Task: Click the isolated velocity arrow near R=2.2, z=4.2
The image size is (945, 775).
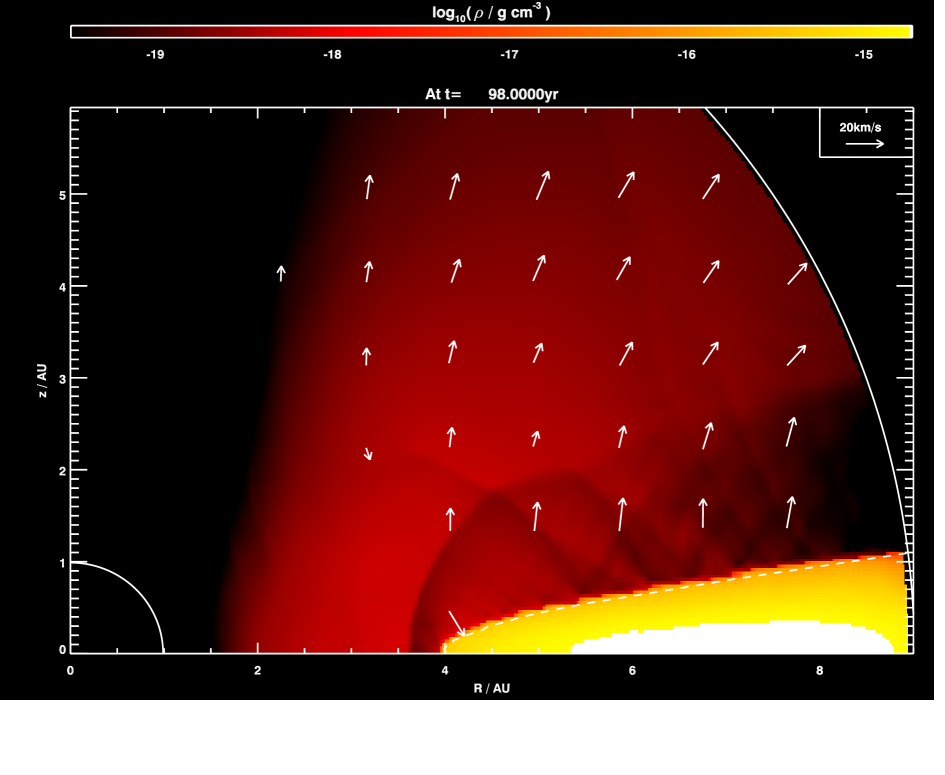Action: 281,273
